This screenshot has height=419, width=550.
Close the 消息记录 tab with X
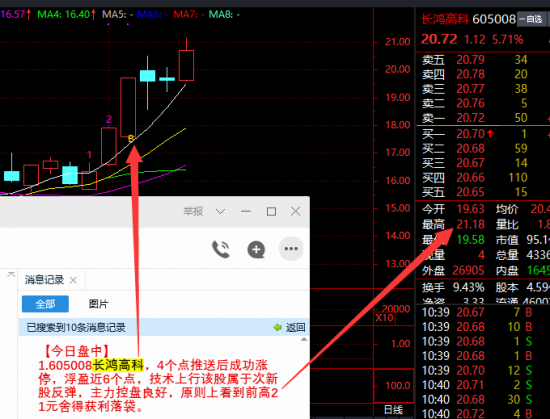(x=73, y=280)
